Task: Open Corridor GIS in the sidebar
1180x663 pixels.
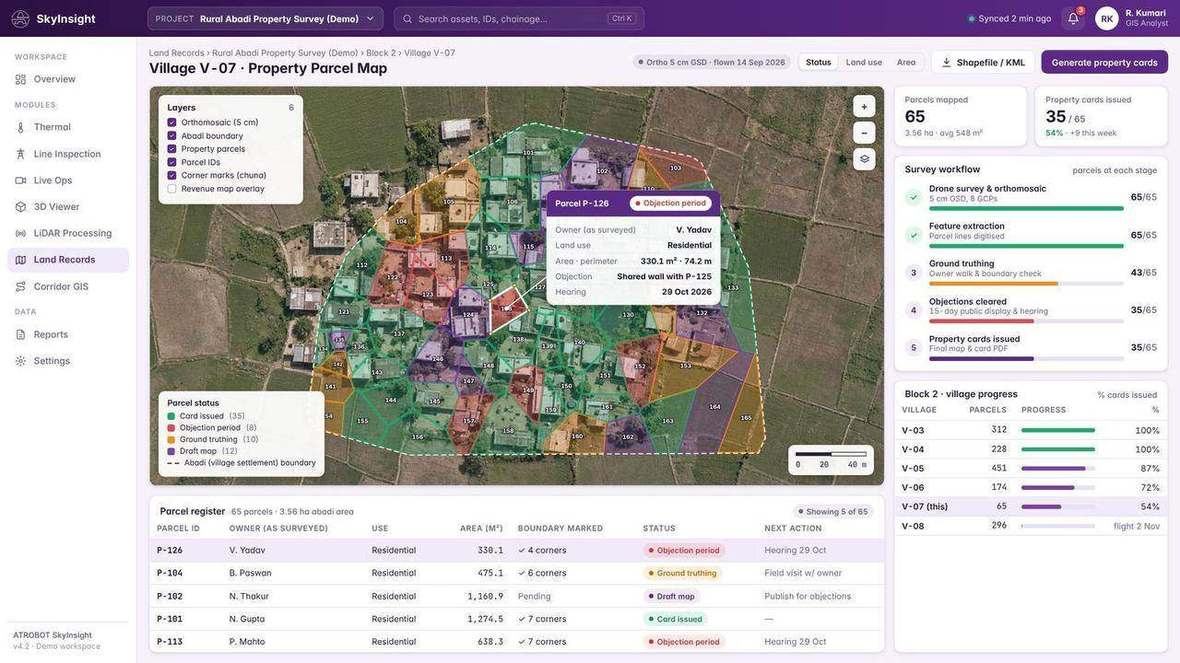Action: (x=68, y=287)
